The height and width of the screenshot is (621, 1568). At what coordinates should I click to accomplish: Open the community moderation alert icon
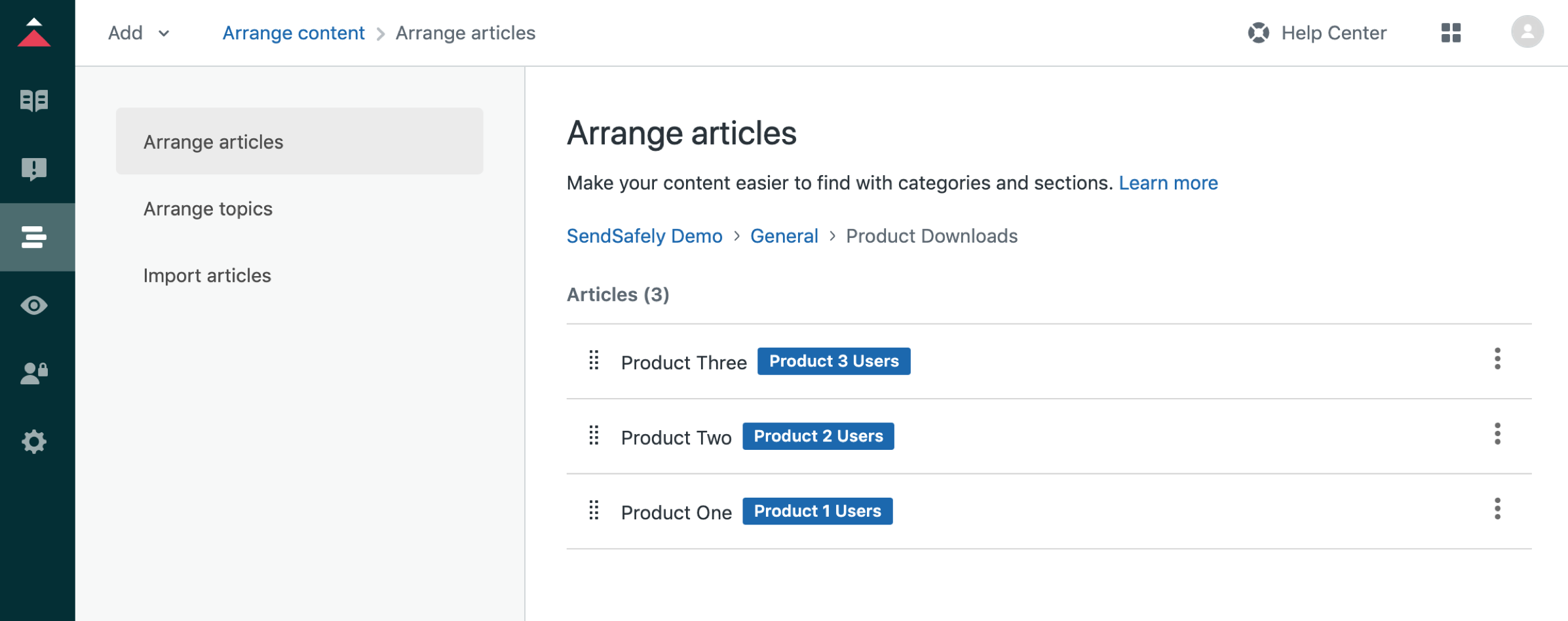[x=34, y=169]
